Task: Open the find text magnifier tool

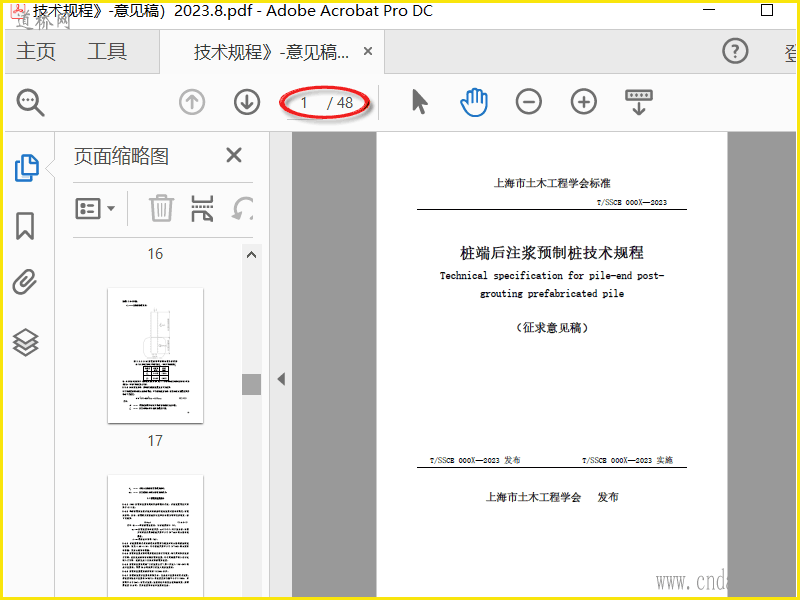Action: point(30,102)
